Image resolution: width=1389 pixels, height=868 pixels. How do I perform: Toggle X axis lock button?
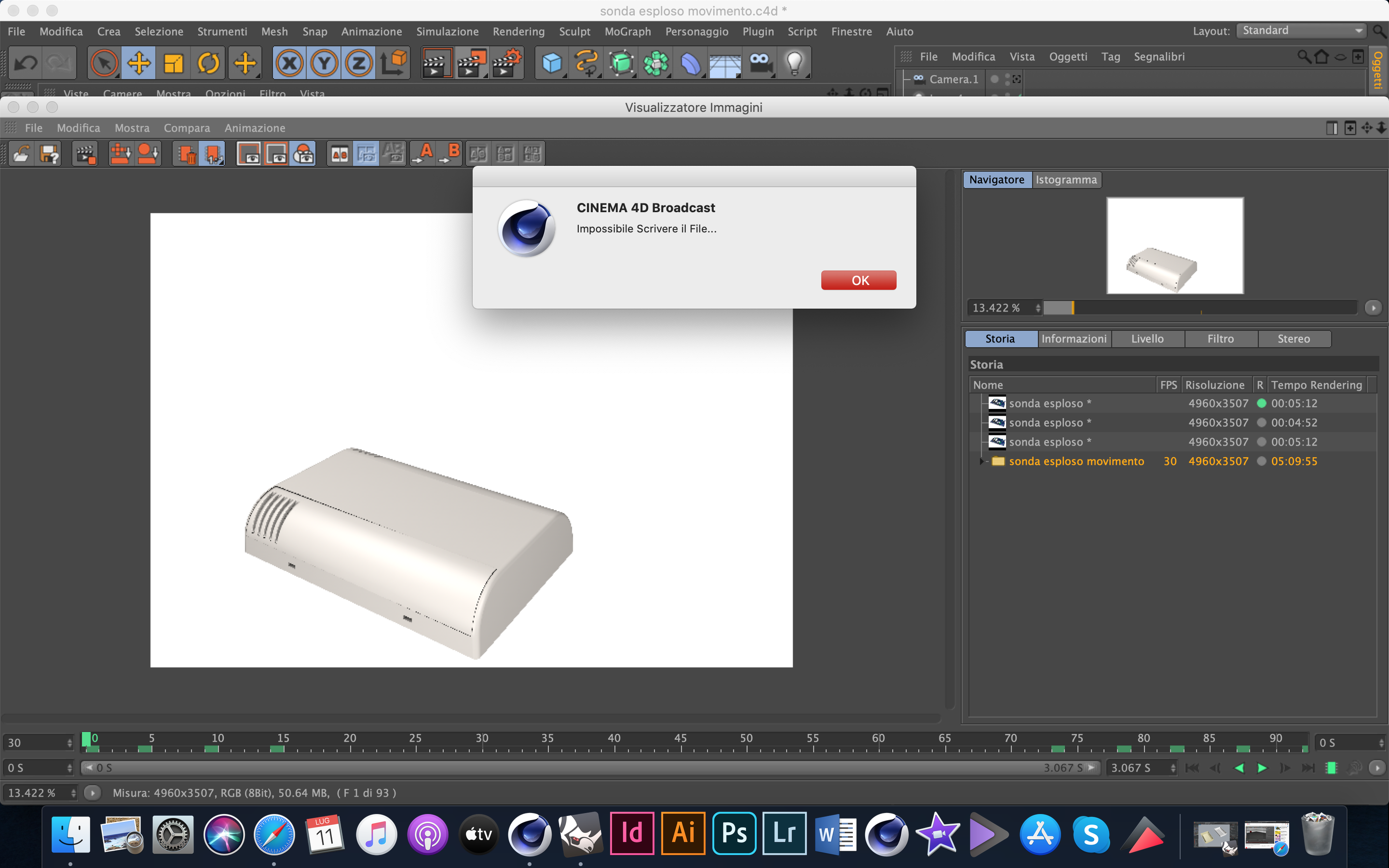pyautogui.click(x=289, y=63)
